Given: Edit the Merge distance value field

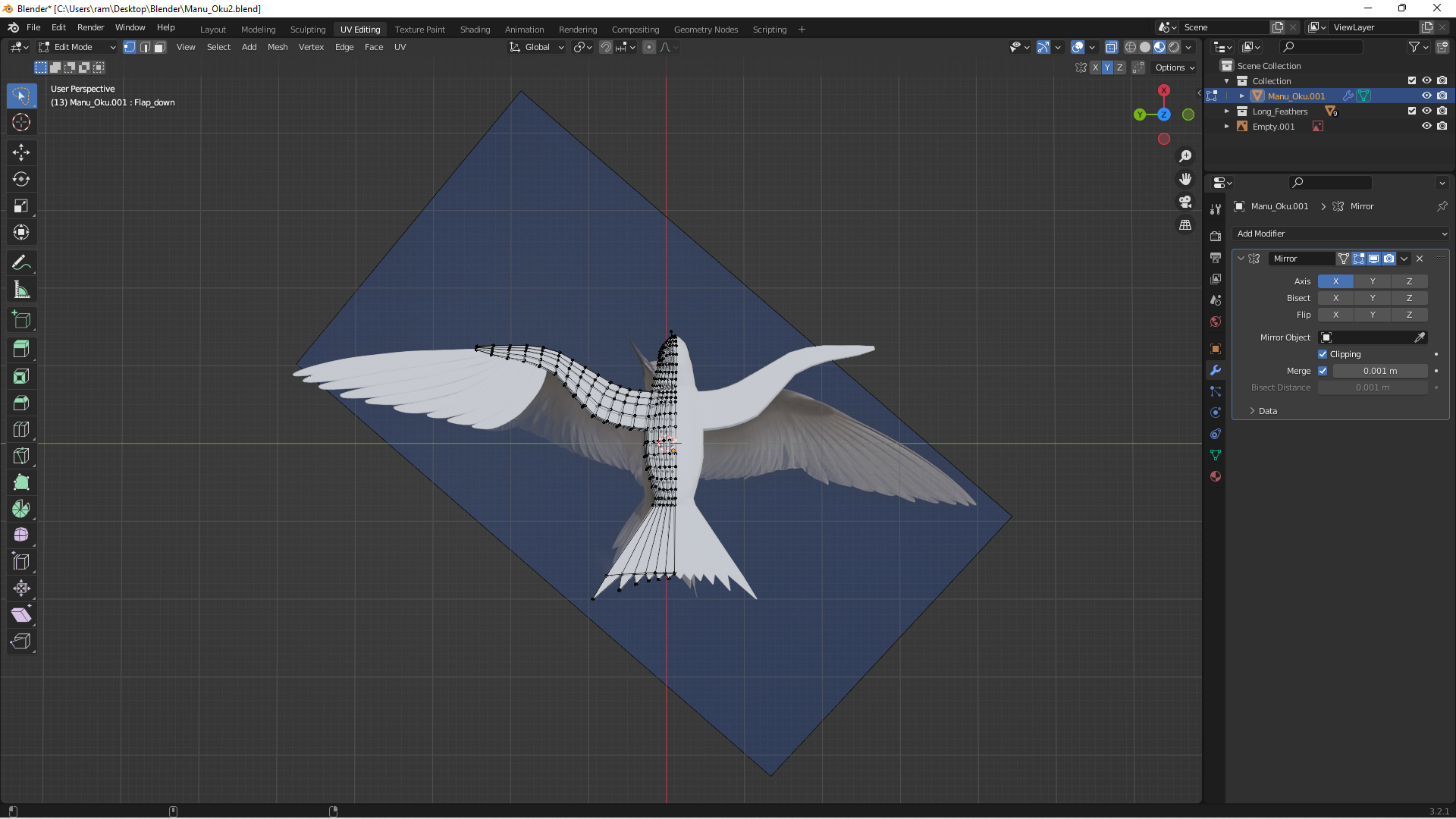Looking at the screenshot, I should pos(1380,371).
